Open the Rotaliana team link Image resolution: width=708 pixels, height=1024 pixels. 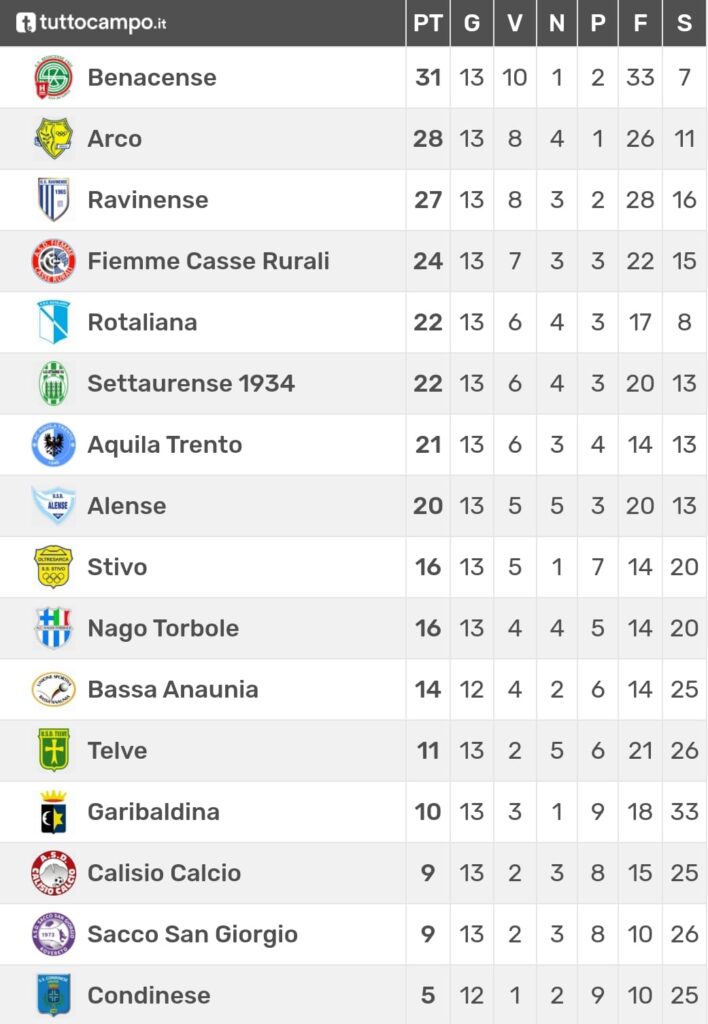(x=142, y=322)
